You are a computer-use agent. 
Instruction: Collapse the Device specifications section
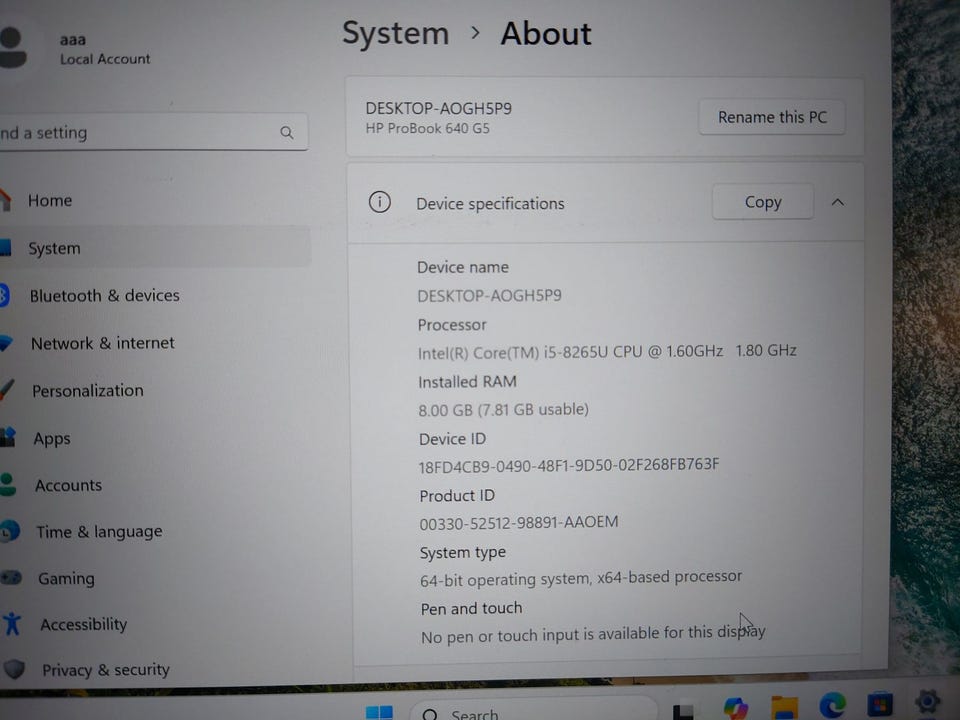click(838, 202)
